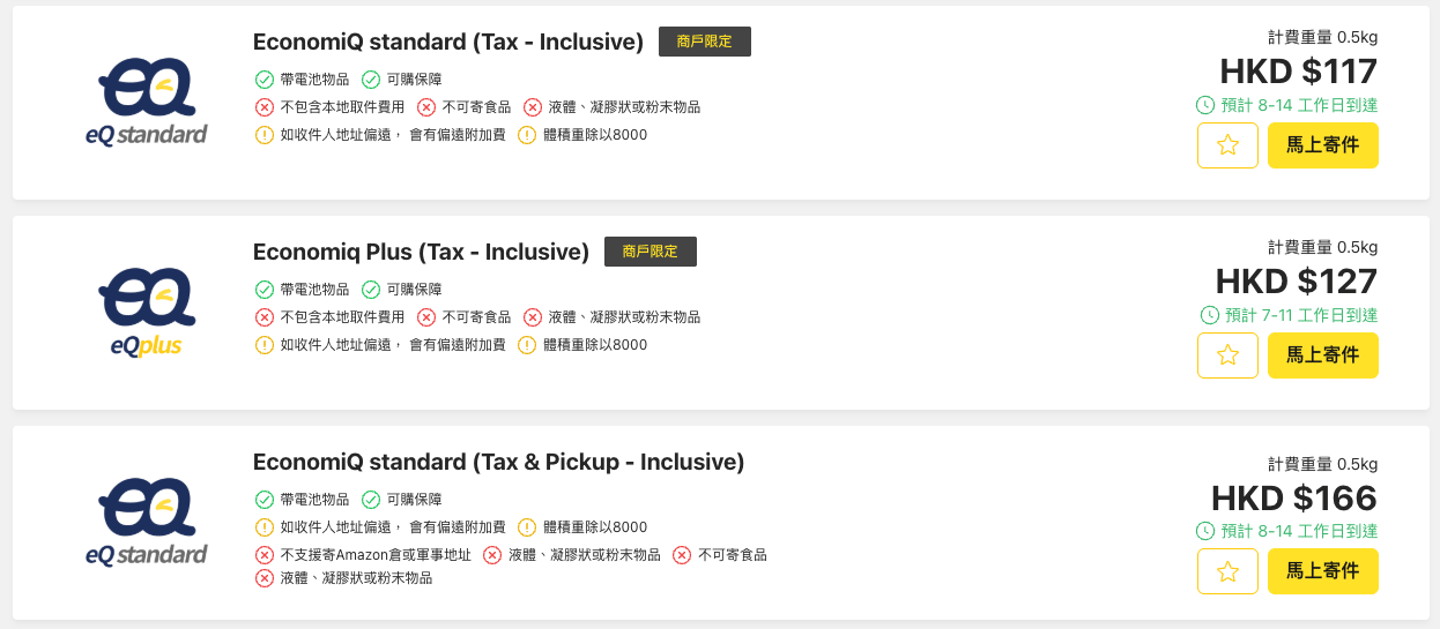
Task: Click the 商戶限定 badge beside EconomiQ standard
Action: click(704, 42)
